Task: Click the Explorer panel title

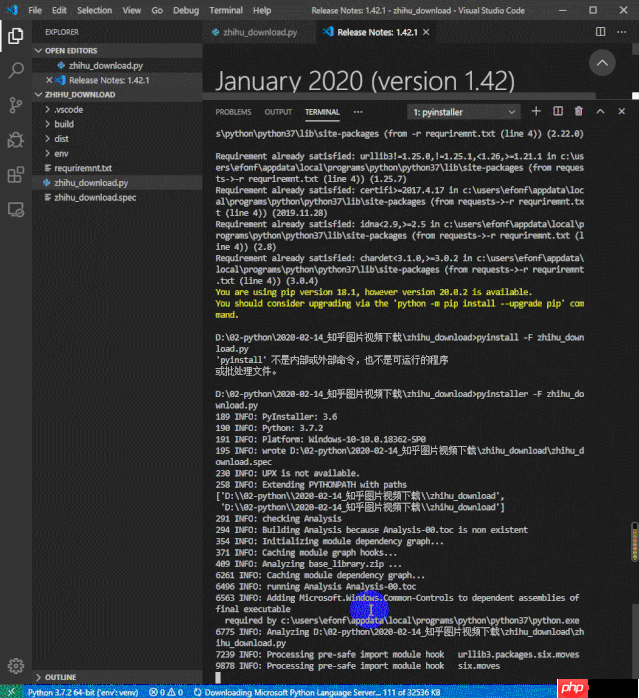Action: click(x=62, y=32)
